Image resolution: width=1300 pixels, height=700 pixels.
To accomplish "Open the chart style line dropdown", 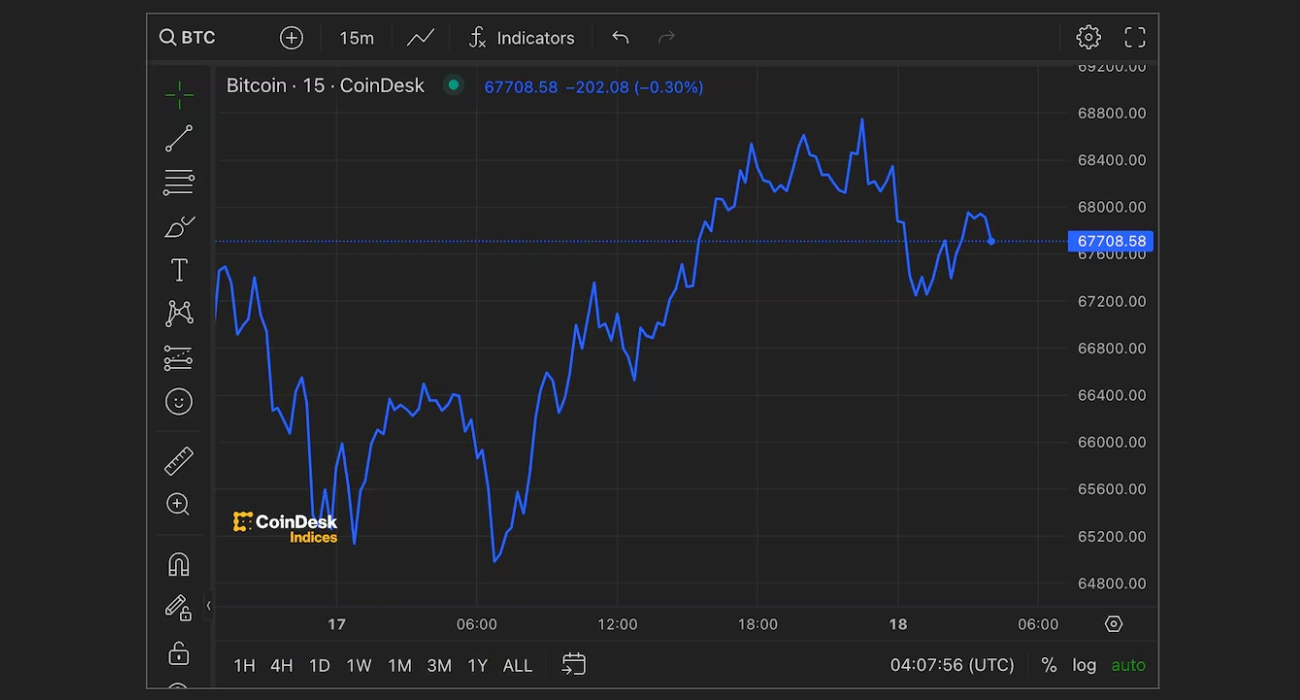I will coord(421,38).
